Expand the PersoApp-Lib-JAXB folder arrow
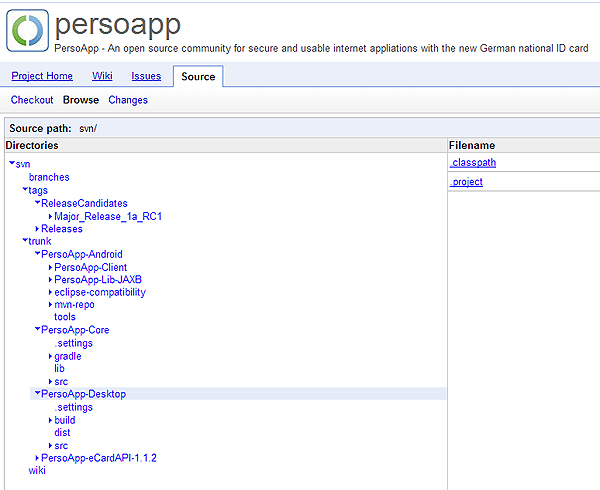The height and width of the screenshot is (490, 600). point(51,280)
